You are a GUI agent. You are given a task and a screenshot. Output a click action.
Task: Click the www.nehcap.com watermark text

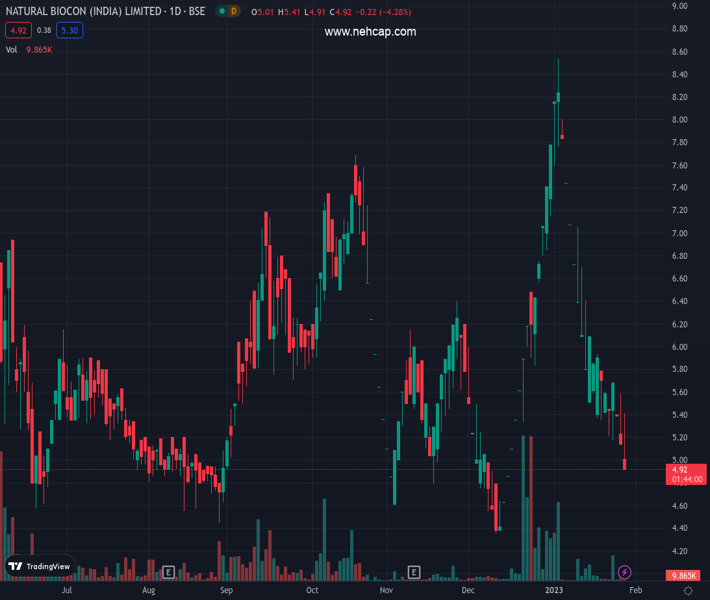pos(370,32)
